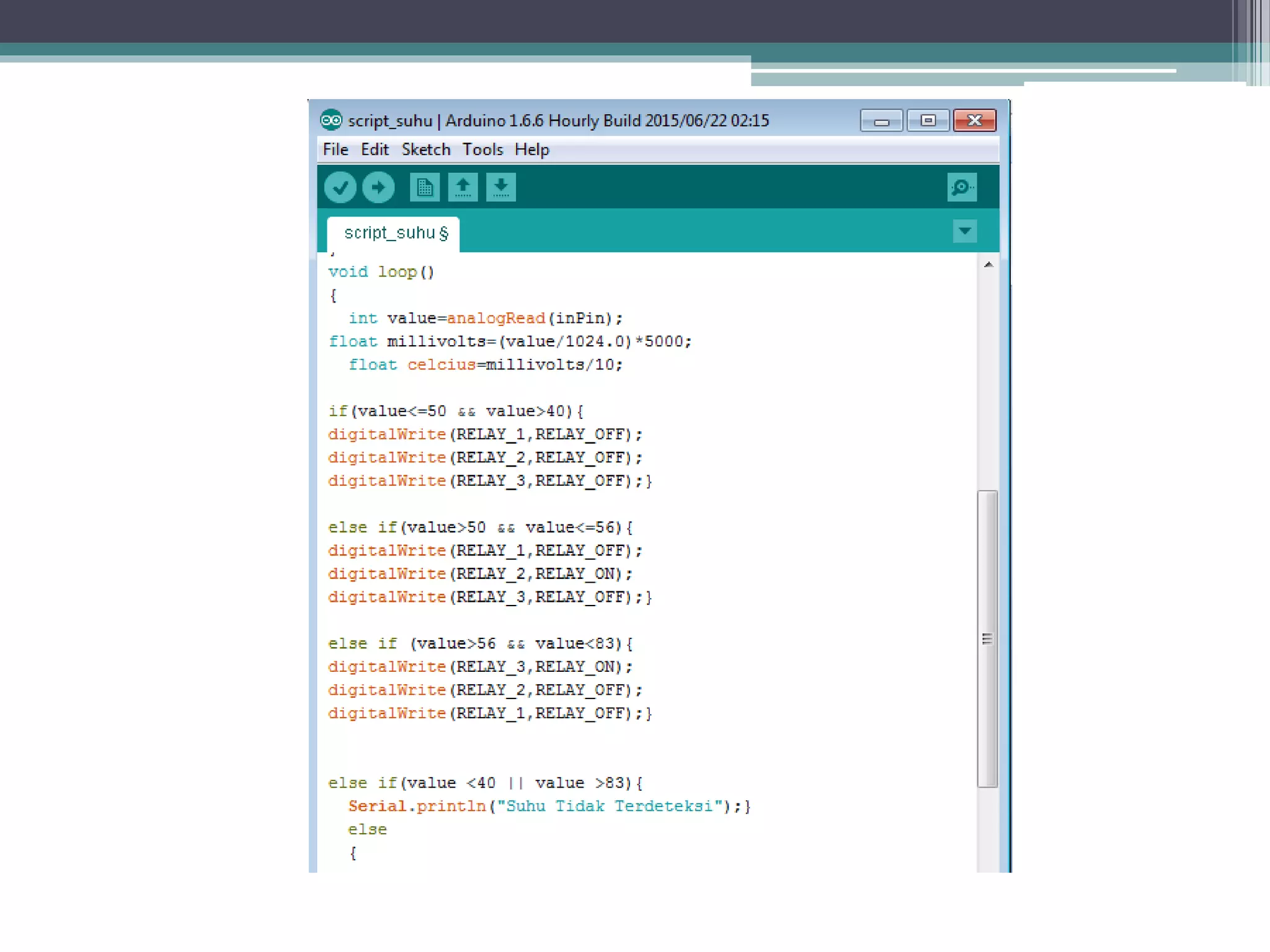Click the scrollbar up arrow
Viewport: 1270px width, 952px height.
[x=988, y=265]
